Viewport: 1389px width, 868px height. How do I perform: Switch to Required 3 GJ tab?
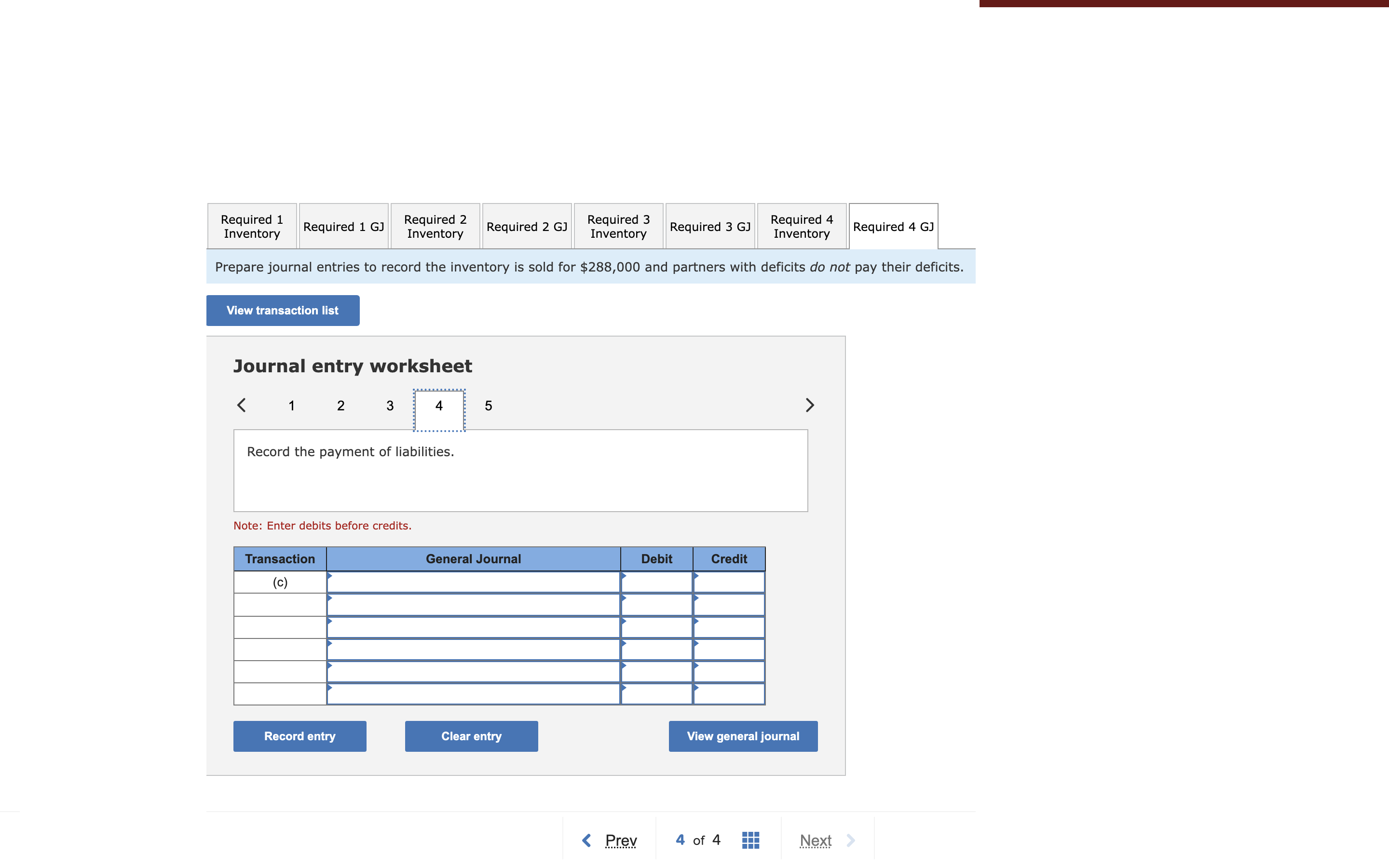[x=710, y=227]
